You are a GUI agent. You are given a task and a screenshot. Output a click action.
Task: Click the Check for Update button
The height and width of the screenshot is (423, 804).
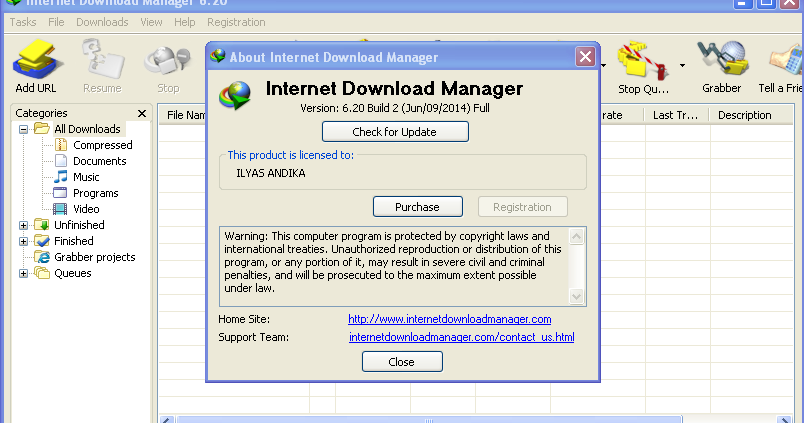pyautogui.click(x=395, y=132)
